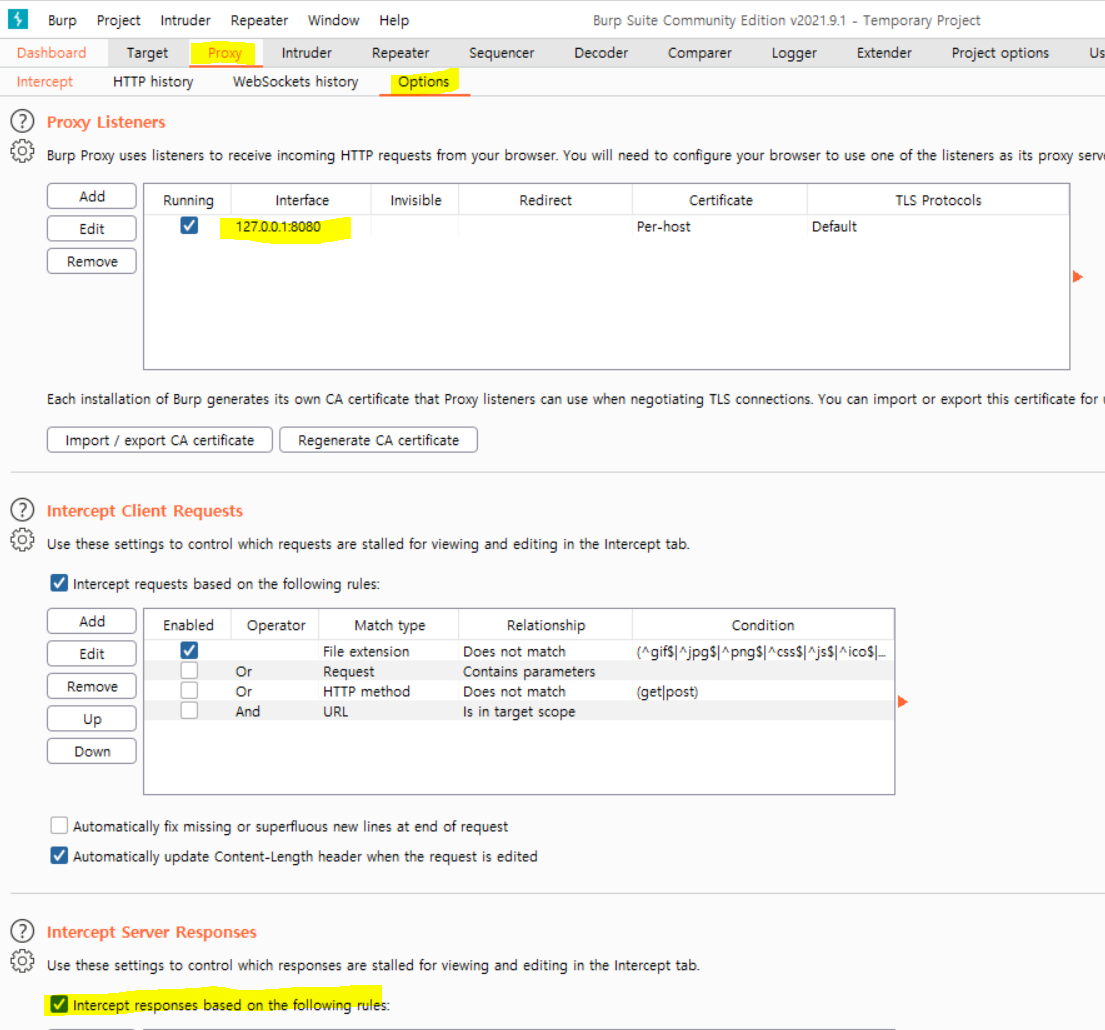Click the Burp Suite logo icon
Image resolution: width=1105 pixels, height=1030 pixels.
click(18, 19)
